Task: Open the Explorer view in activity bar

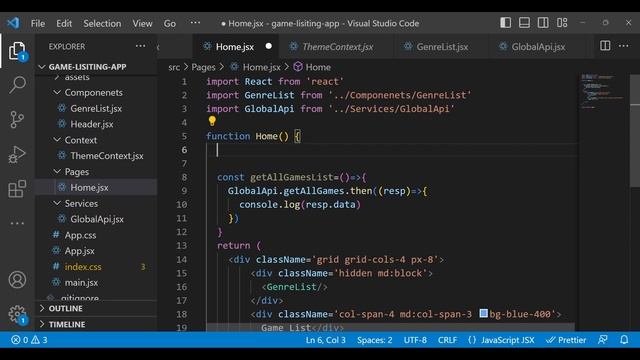Action: pyautogui.click(x=17, y=51)
